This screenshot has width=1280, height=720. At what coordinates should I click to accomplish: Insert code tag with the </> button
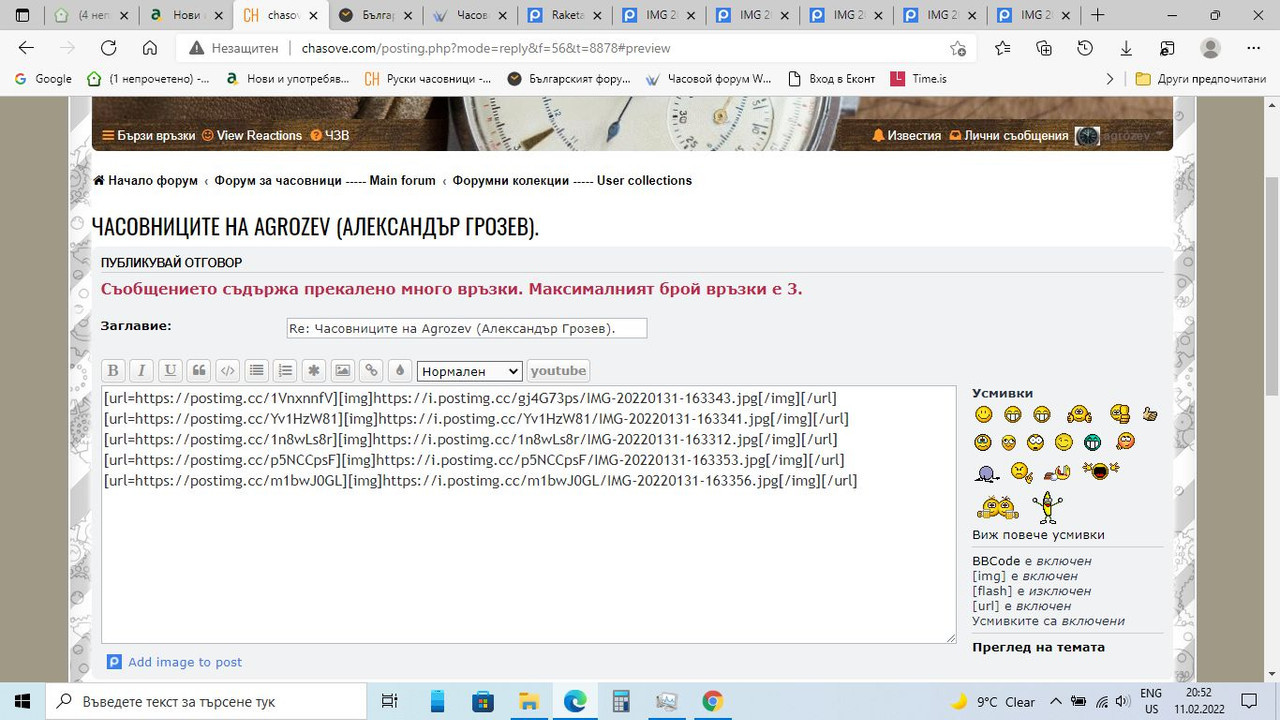pos(228,371)
